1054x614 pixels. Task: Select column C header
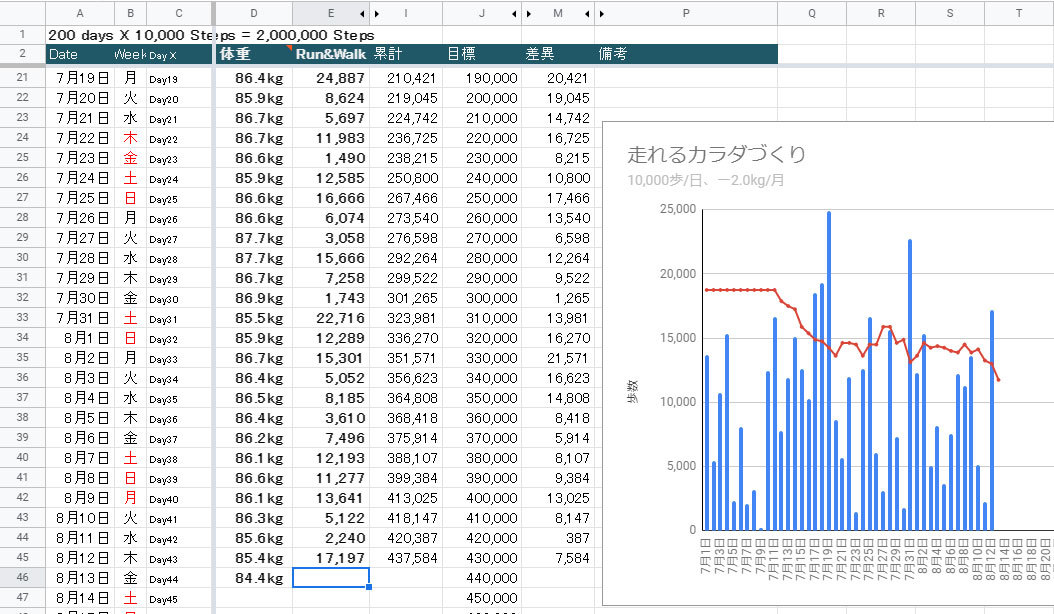179,13
